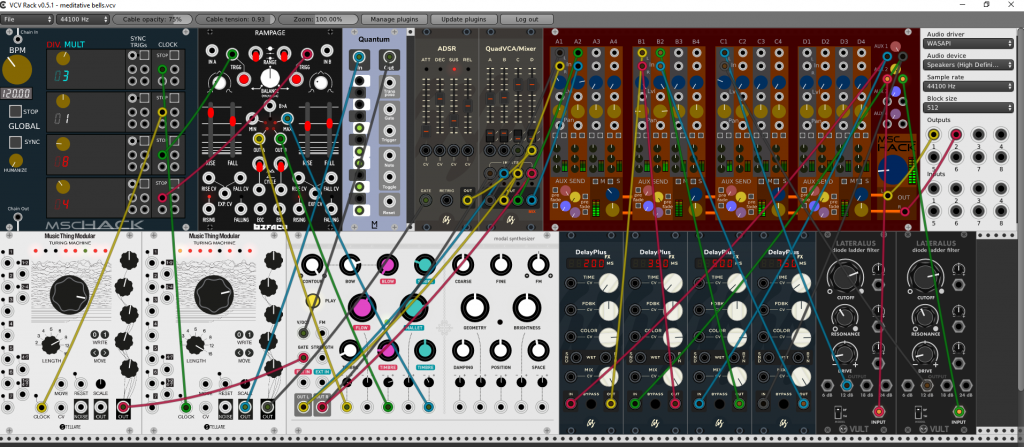This screenshot has height=447, width=1024.
Task: Toggle BYPASS on the 750 ms DelayPlus
Action: coord(783,404)
